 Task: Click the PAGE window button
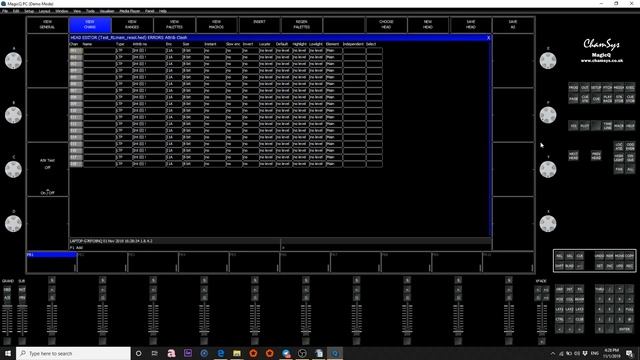[573, 99]
